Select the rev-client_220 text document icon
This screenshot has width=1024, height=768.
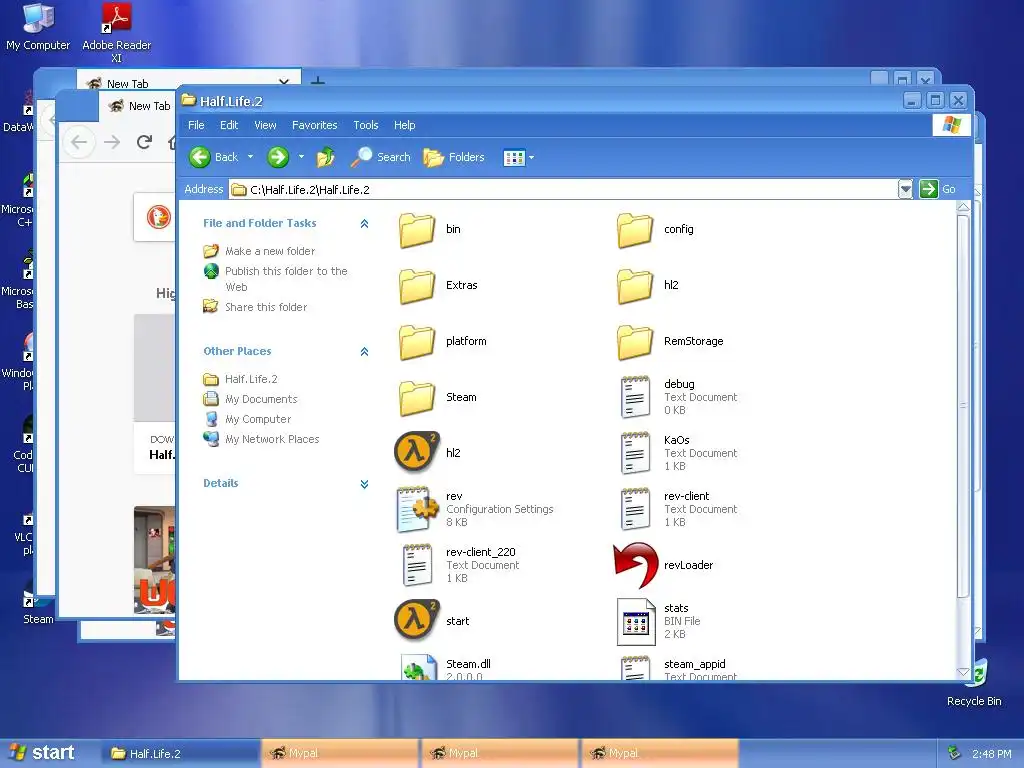point(417,565)
